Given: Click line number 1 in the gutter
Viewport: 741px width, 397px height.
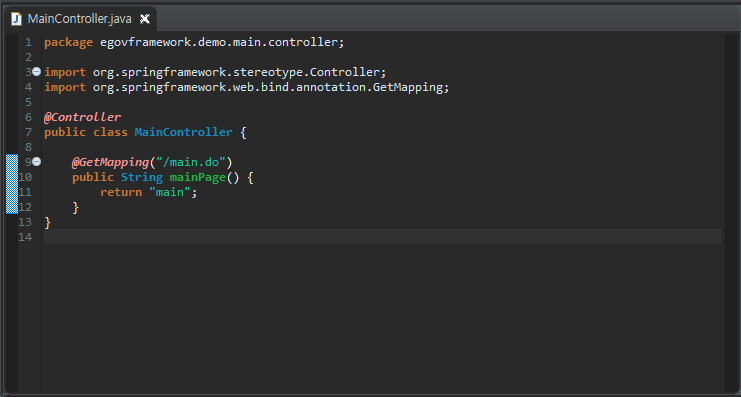Looking at the screenshot, I should pyautogui.click(x=28, y=43).
